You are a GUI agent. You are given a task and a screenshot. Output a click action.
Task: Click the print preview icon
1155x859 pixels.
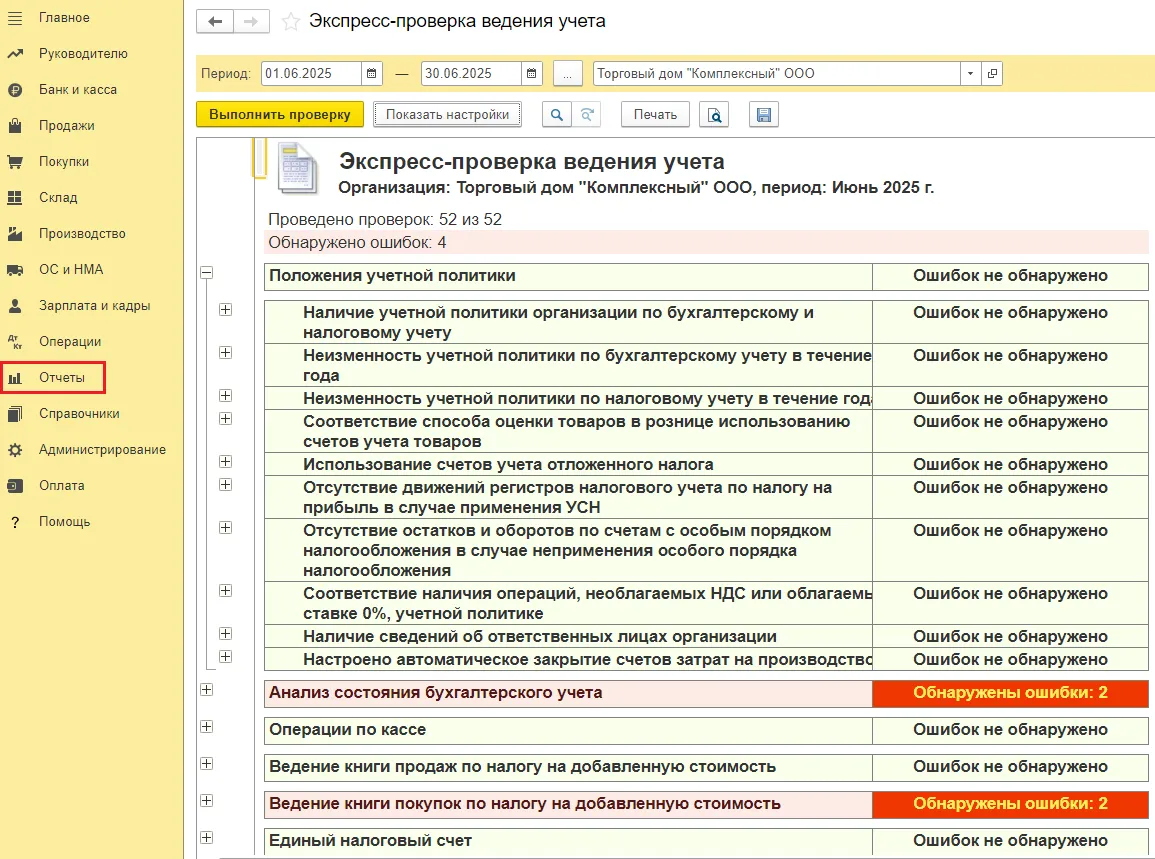click(x=714, y=114)
